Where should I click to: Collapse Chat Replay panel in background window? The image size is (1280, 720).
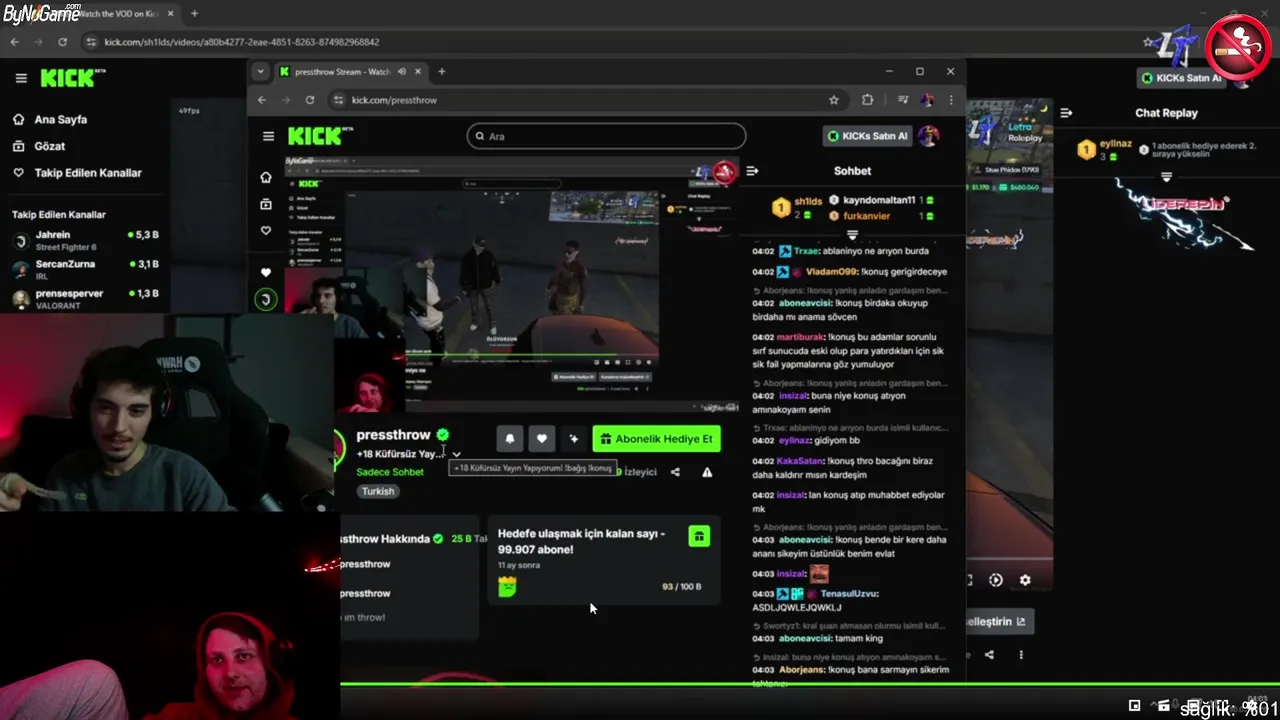[1066, 113]
